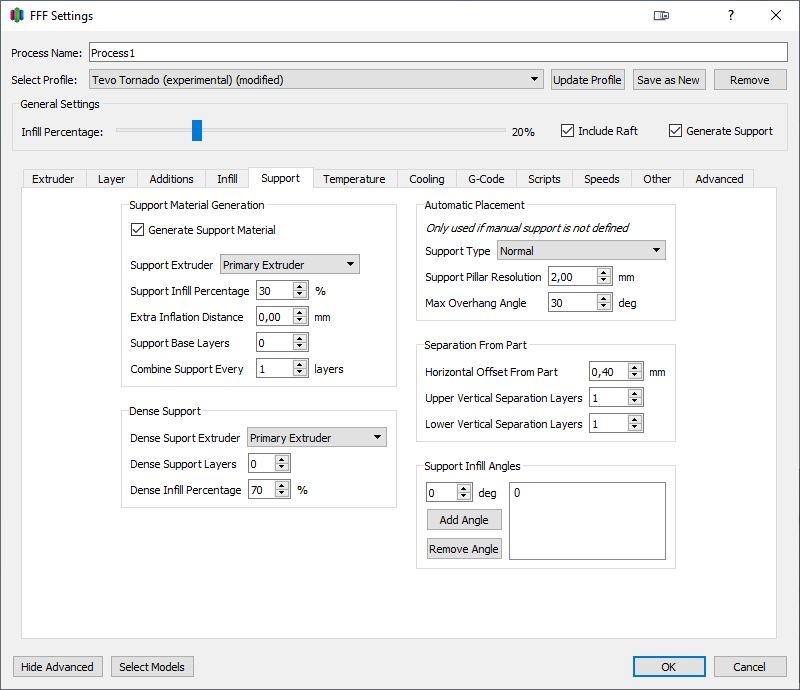Viewport: 800px width, 690px height.
Task: Click the Hide Advanced button
Action: click(x=57, y=667)
